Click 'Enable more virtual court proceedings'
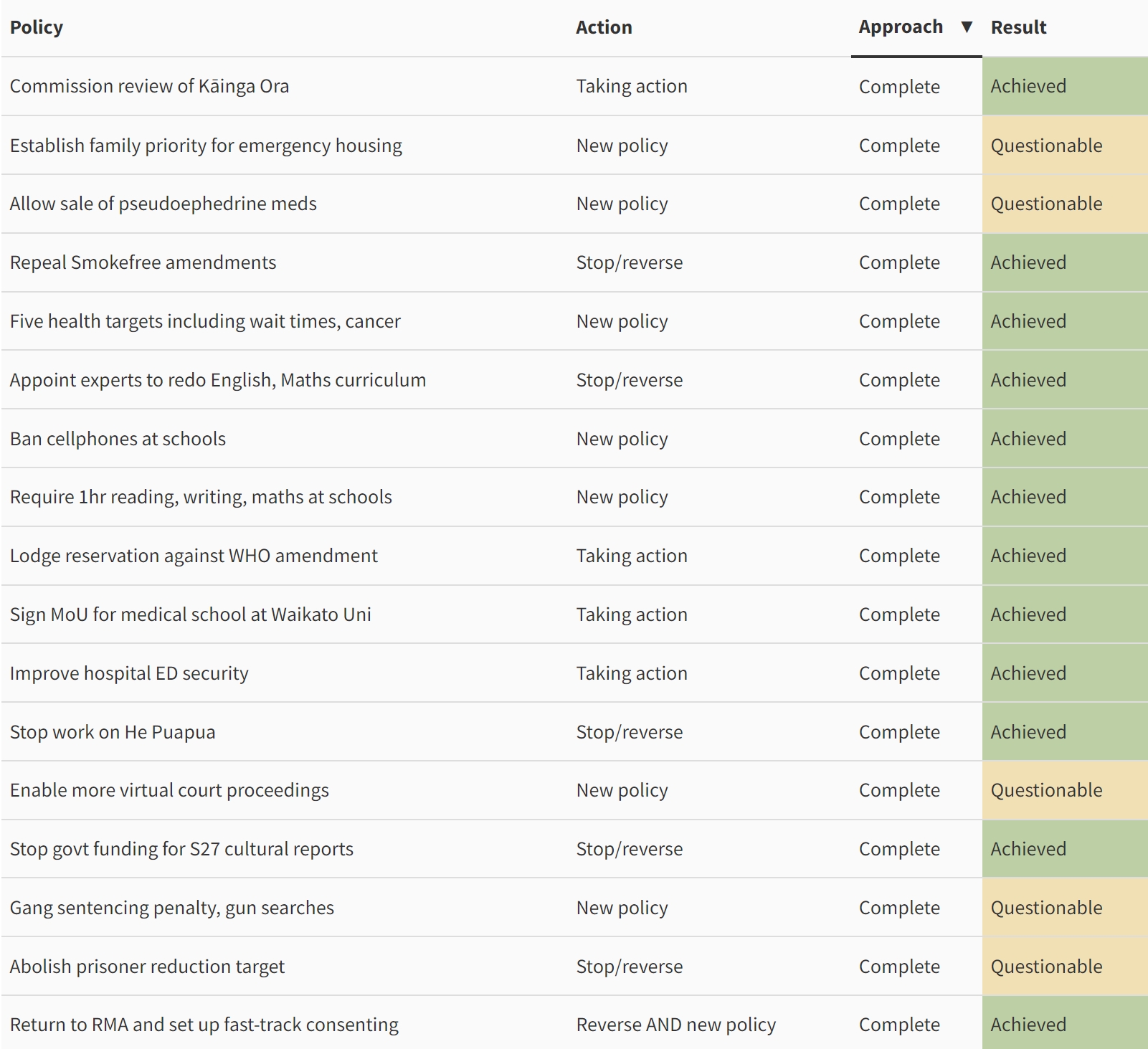This screenshot has width=1148, height=1049. click(169, 790)
